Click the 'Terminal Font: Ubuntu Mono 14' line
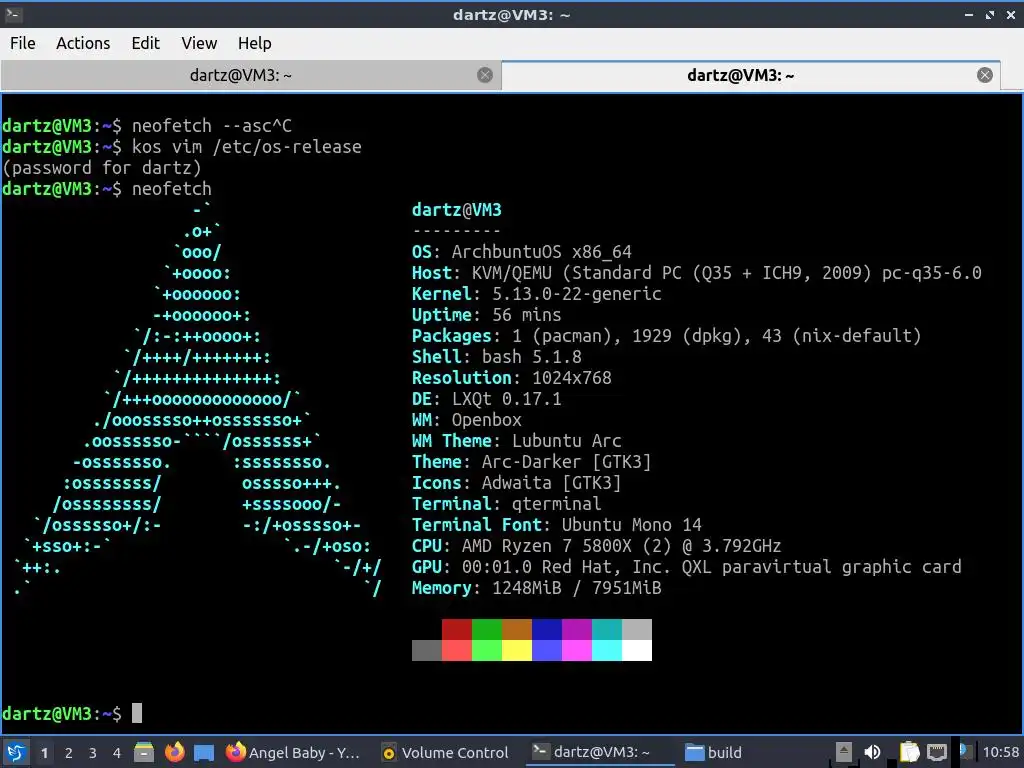This screenshot has height=768, width=1024. pyautogui.click(x=556, y=524)
